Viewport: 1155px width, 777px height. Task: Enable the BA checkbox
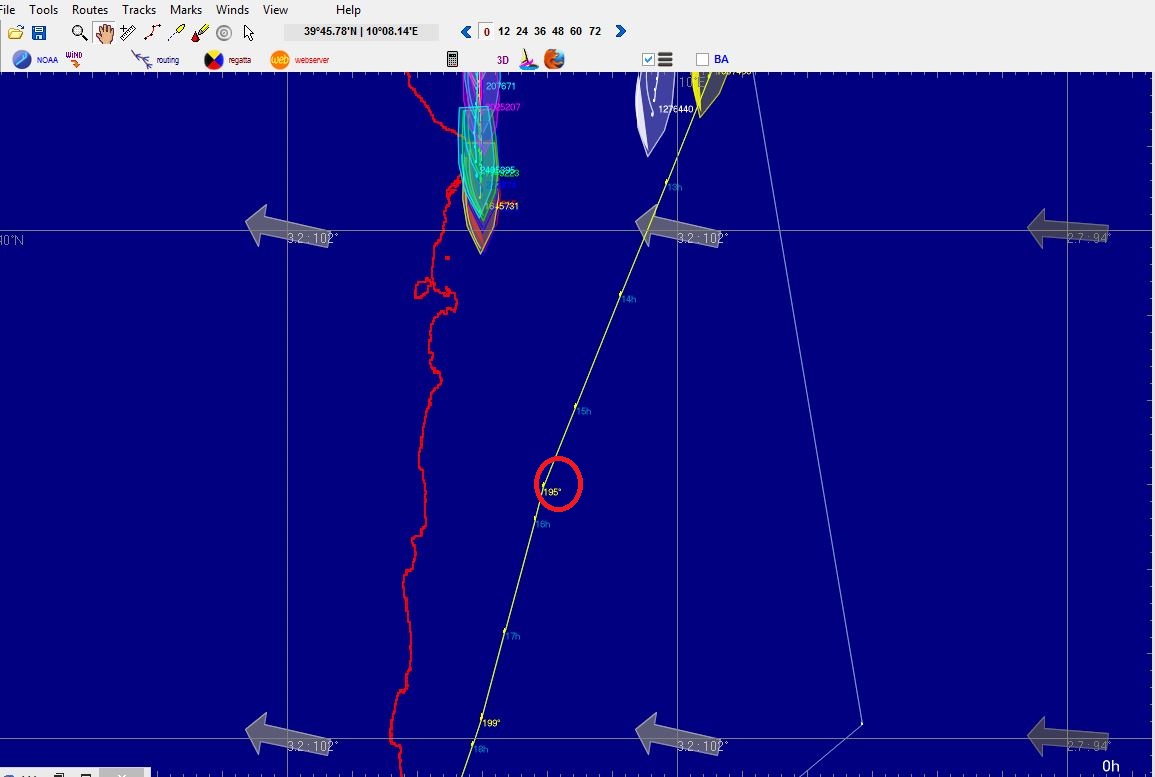click(x=703, y=60)
